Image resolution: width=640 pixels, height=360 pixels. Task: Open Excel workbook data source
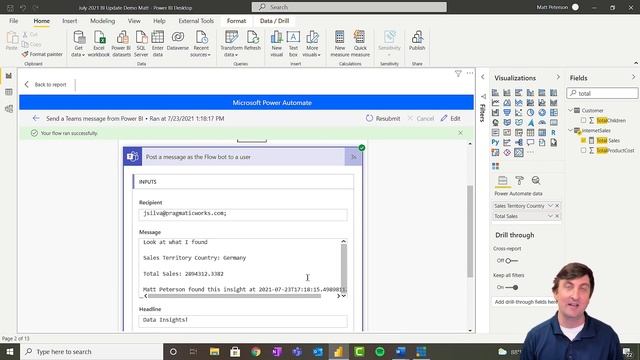[99, 44]
